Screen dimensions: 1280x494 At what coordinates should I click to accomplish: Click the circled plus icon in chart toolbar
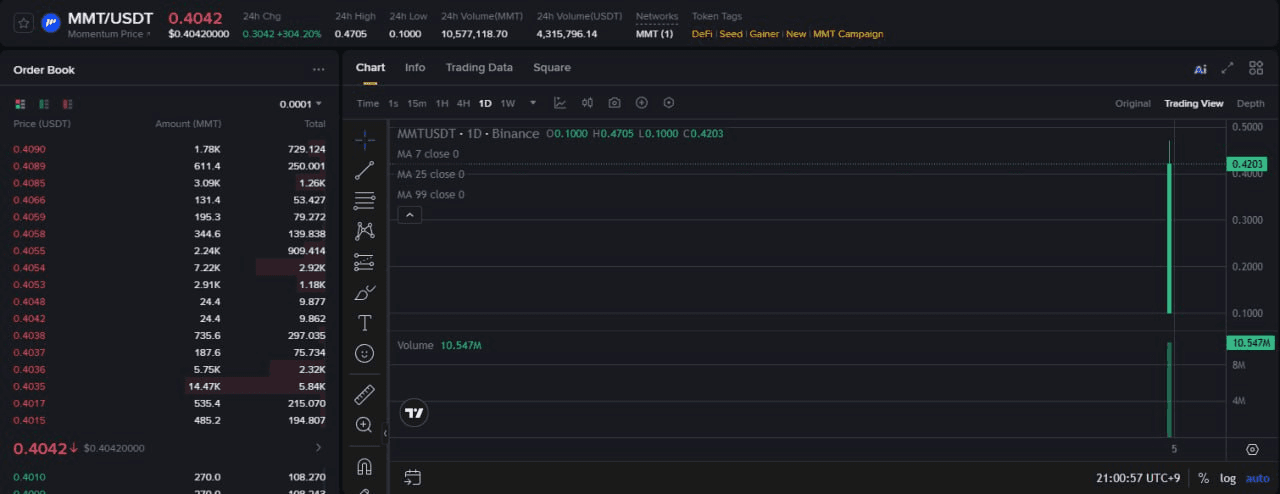tap(642, 103)
